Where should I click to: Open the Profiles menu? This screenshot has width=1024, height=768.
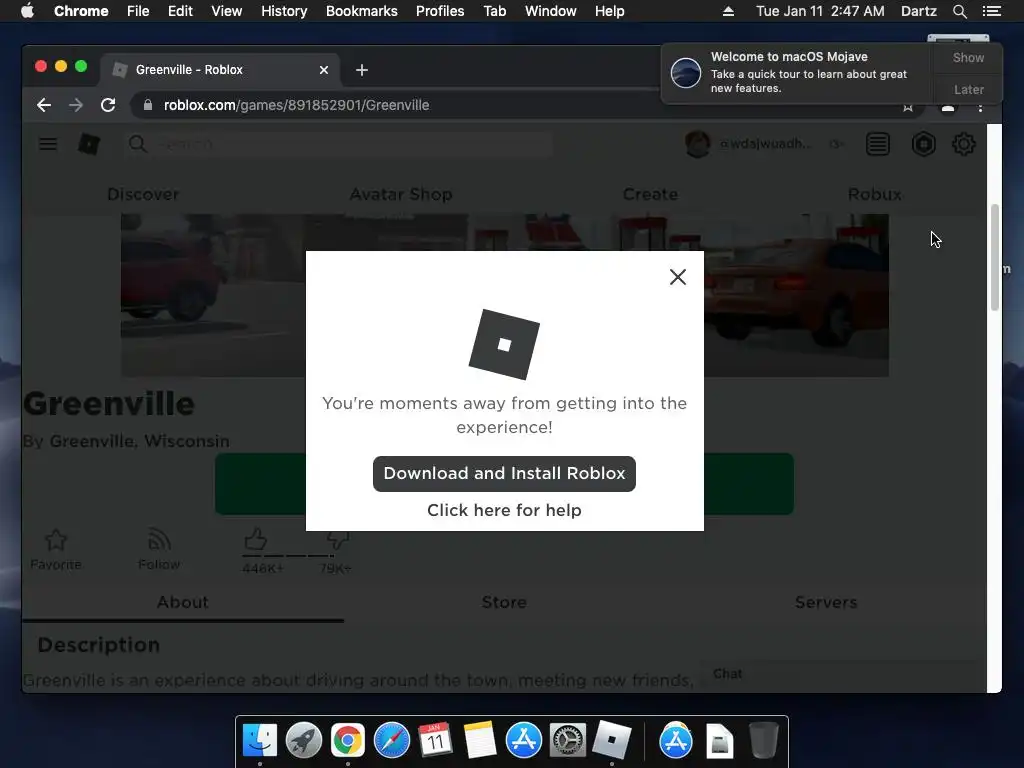(x=440, y=11)
